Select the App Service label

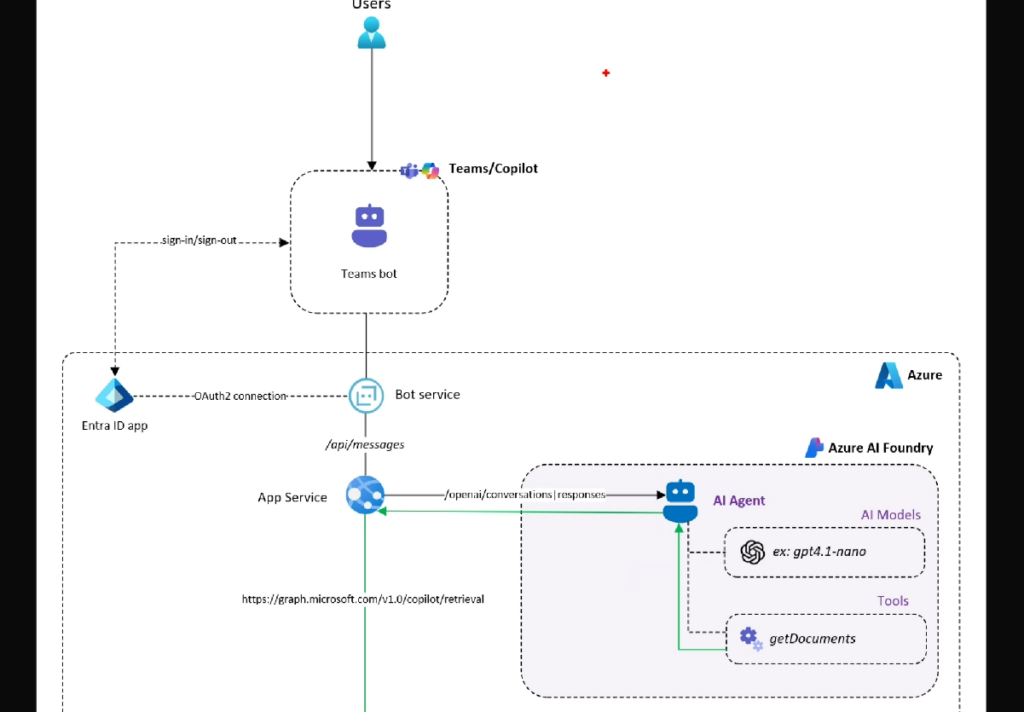pos(292,497)
